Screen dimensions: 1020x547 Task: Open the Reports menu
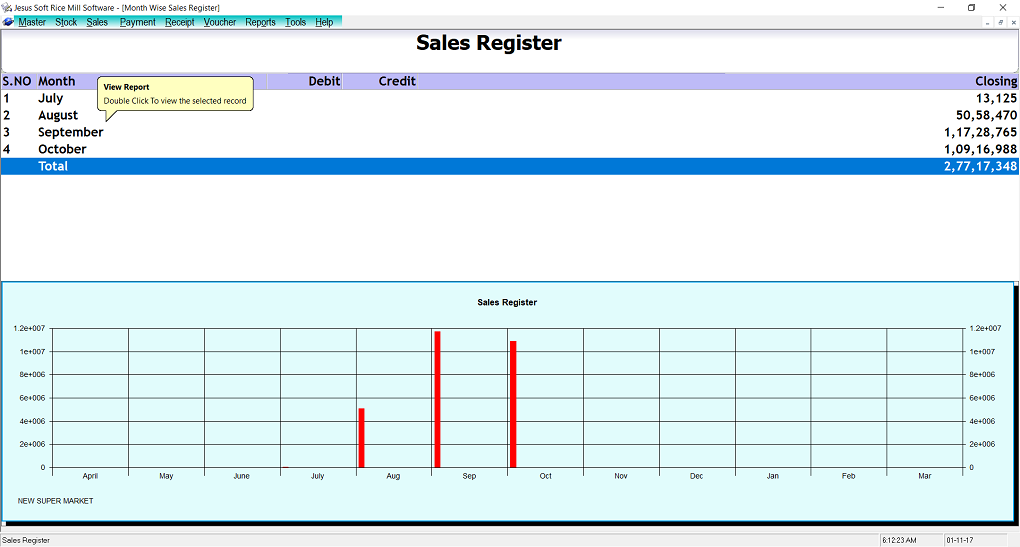click(260, 22)
